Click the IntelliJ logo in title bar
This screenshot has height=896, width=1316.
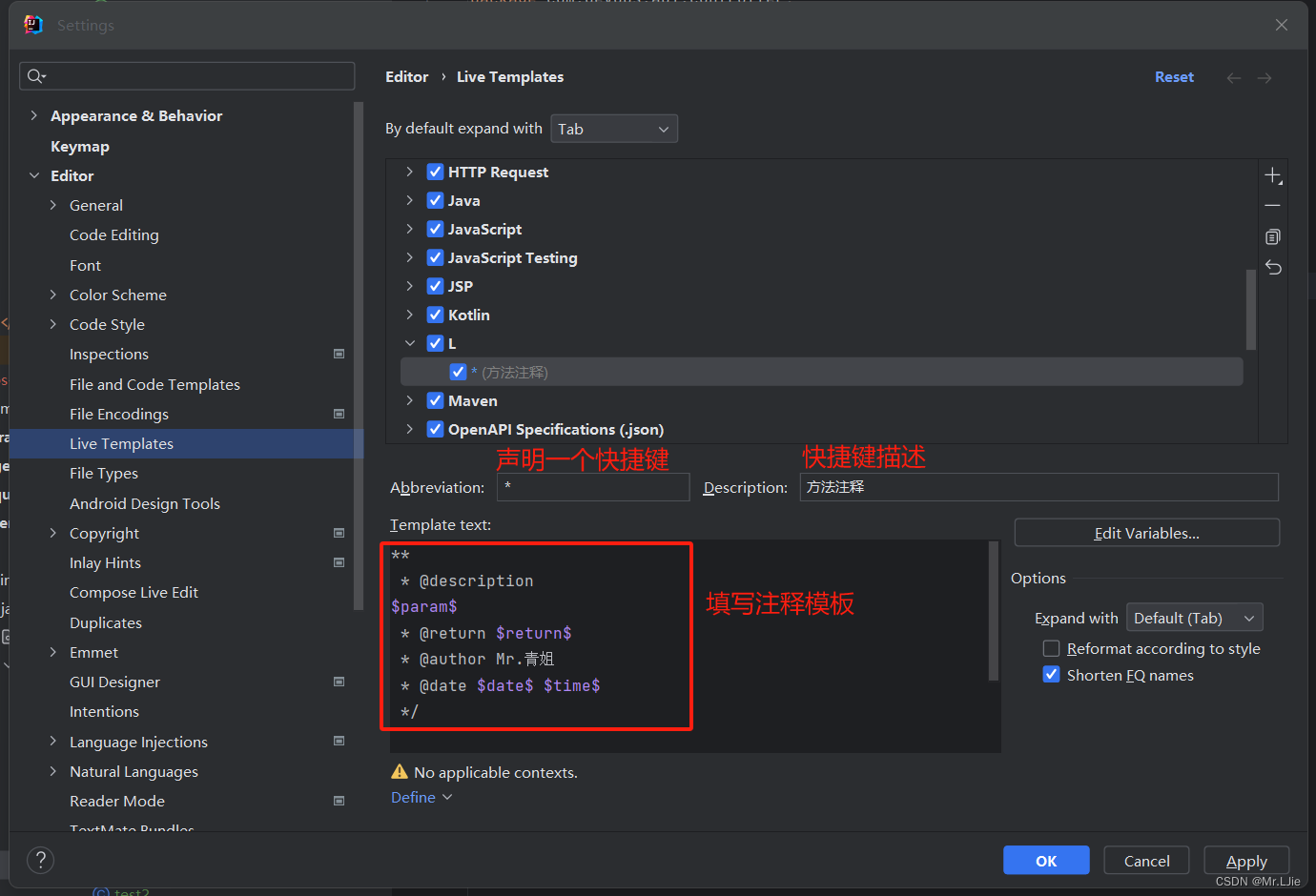[x=33, y=25]
